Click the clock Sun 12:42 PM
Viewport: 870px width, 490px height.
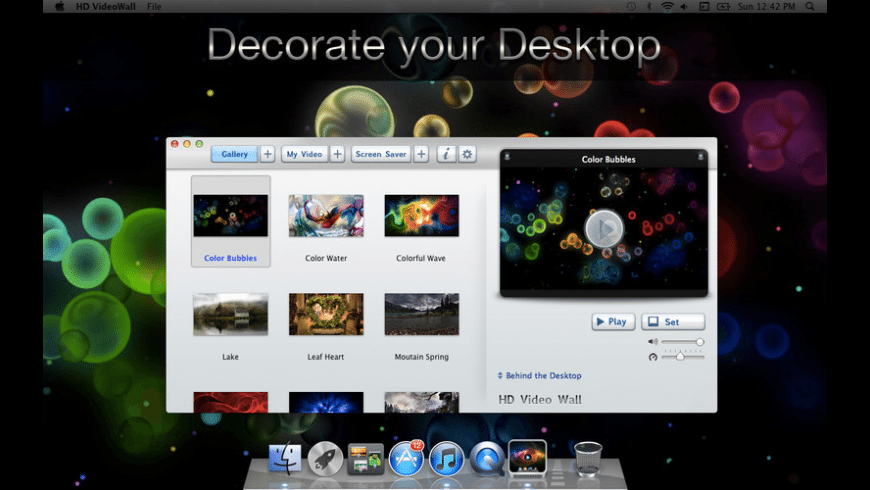pyautogui.click(x=766, y=7)
